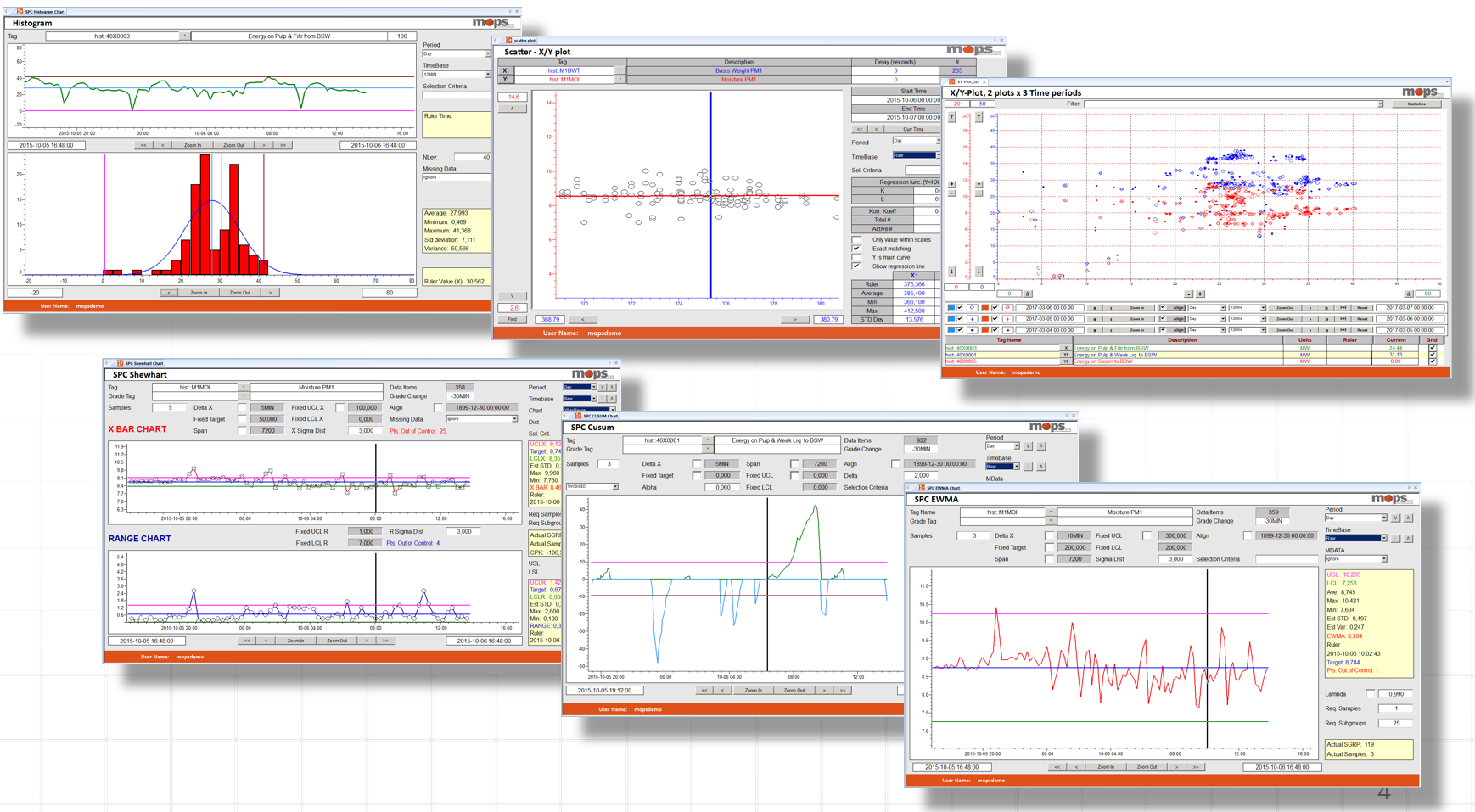Screen dimensions: 1475x812
Task: Click the fast-rewind << button under Histogram trend
Action: (x=143, y=145)
